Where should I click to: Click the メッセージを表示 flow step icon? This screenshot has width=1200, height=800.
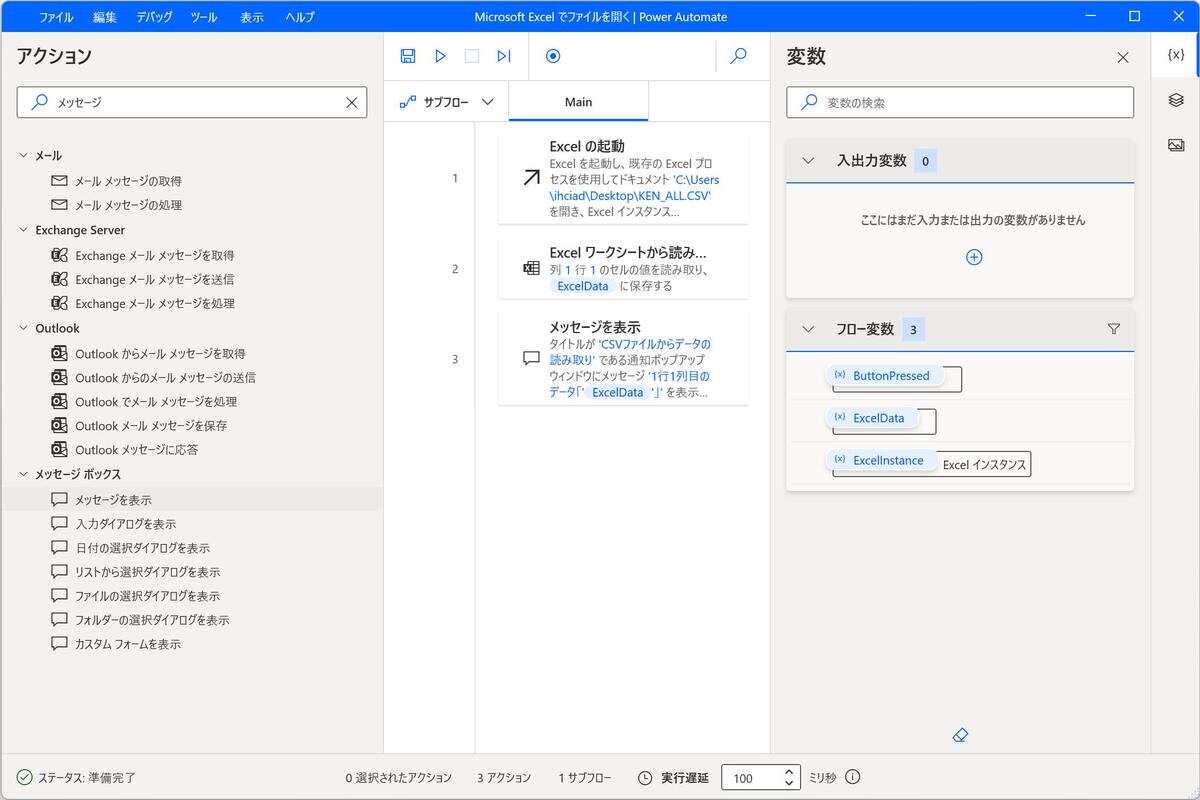point(531,358)
